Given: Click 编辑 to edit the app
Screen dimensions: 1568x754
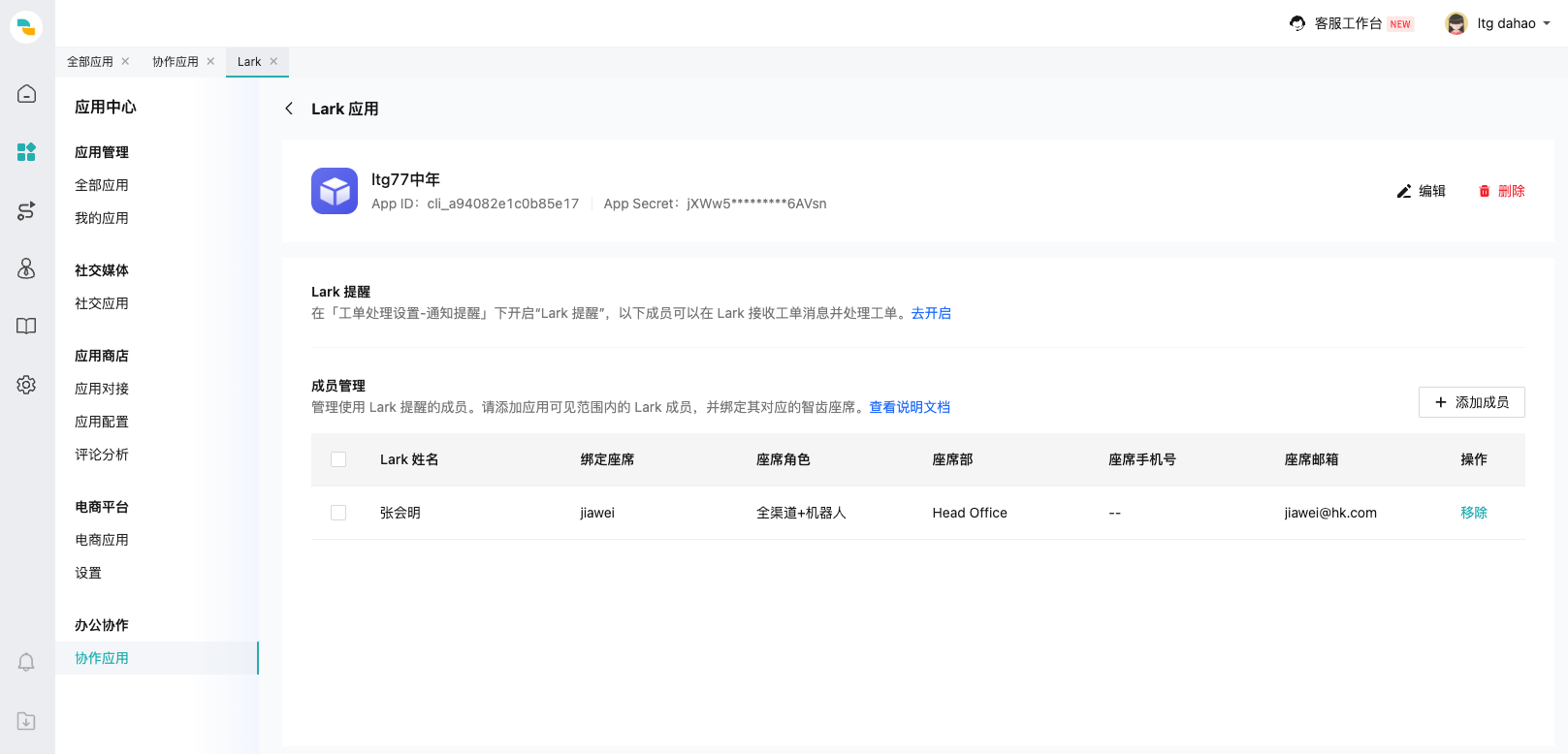Looking at the screenshot, I should [x=1421, y=191].
